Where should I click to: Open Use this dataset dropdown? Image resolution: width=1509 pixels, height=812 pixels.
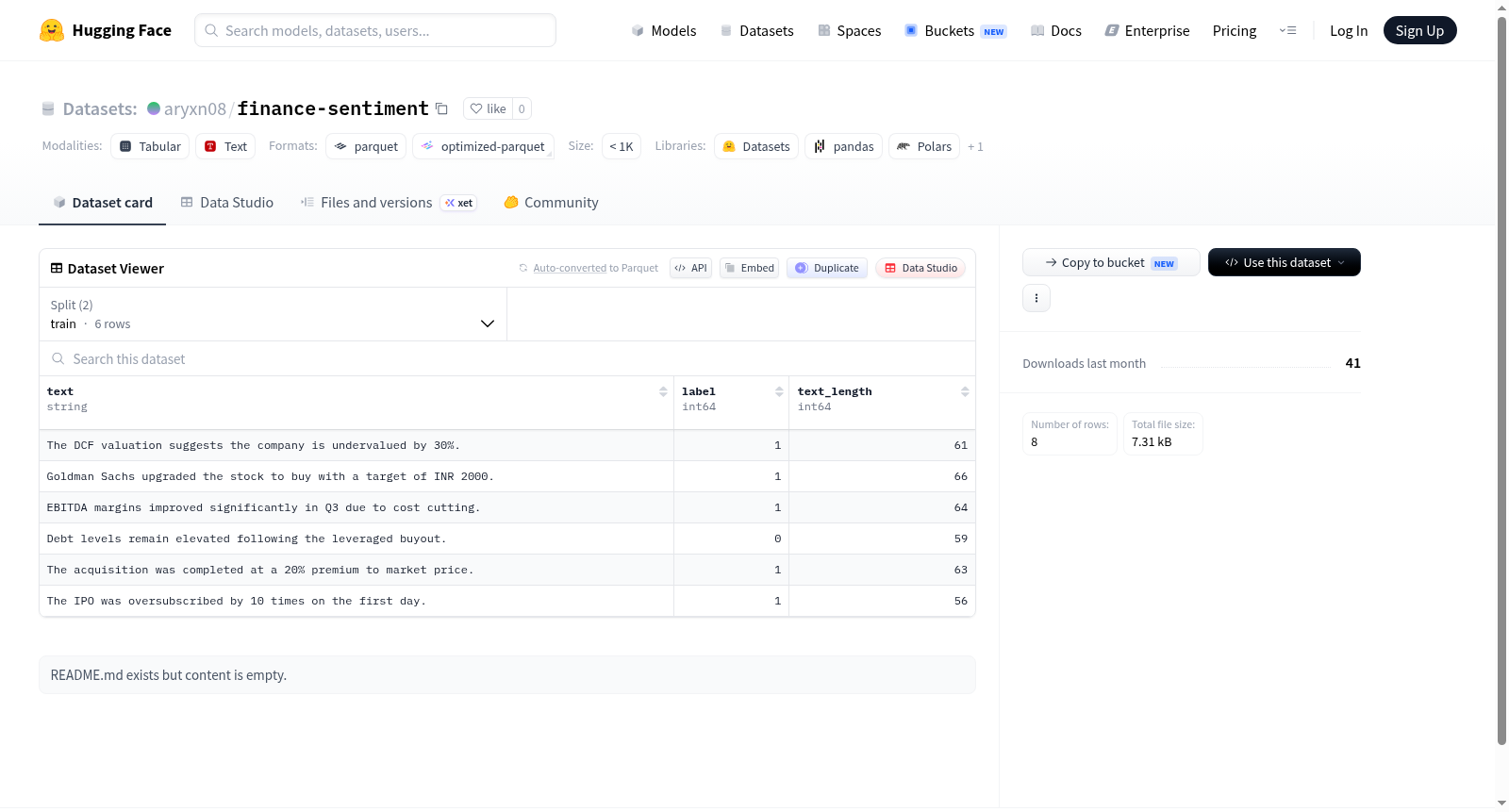1285,262
